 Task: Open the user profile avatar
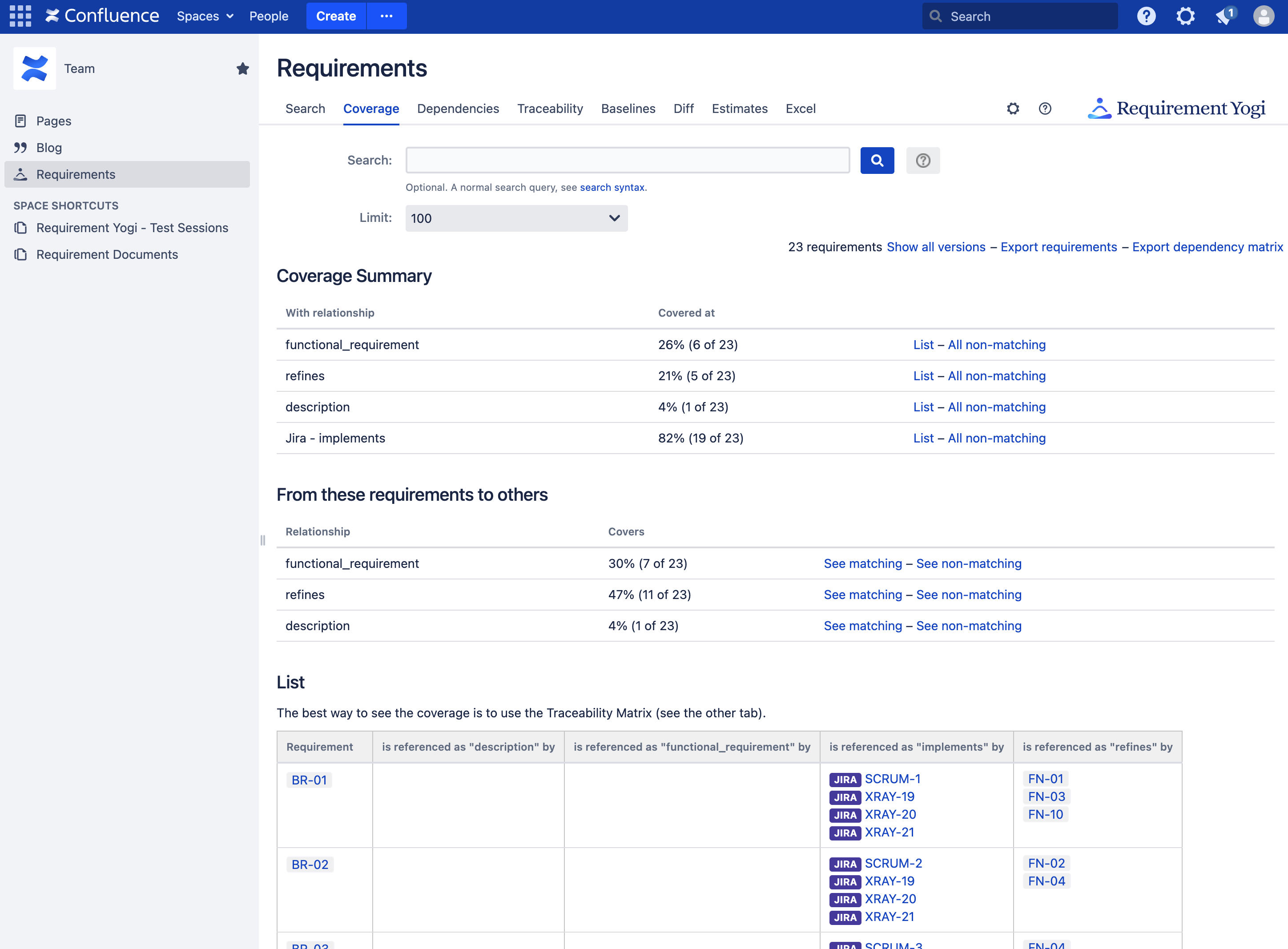[1263, 16]
